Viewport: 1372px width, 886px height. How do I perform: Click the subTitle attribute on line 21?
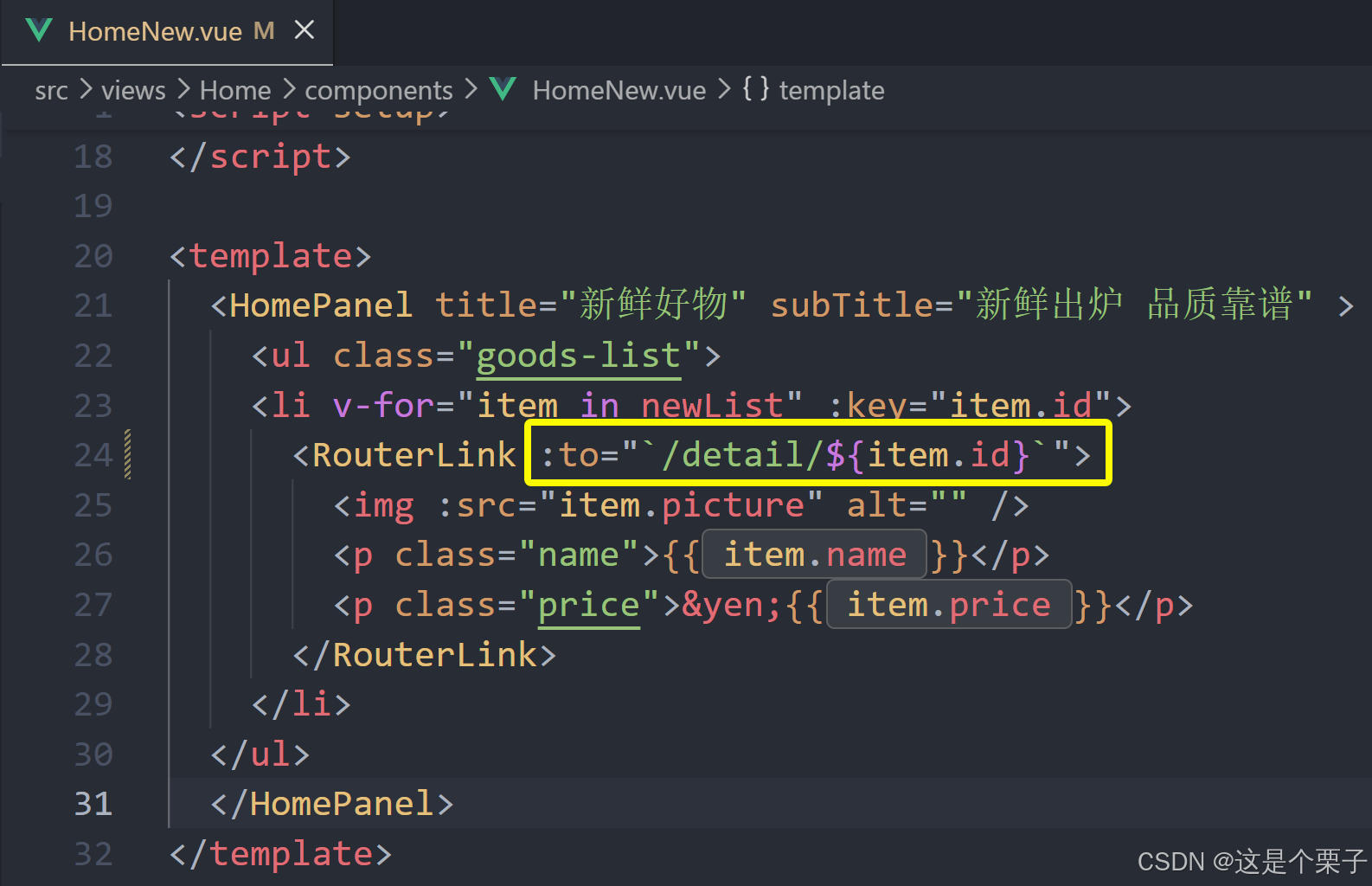click(852, 305)
